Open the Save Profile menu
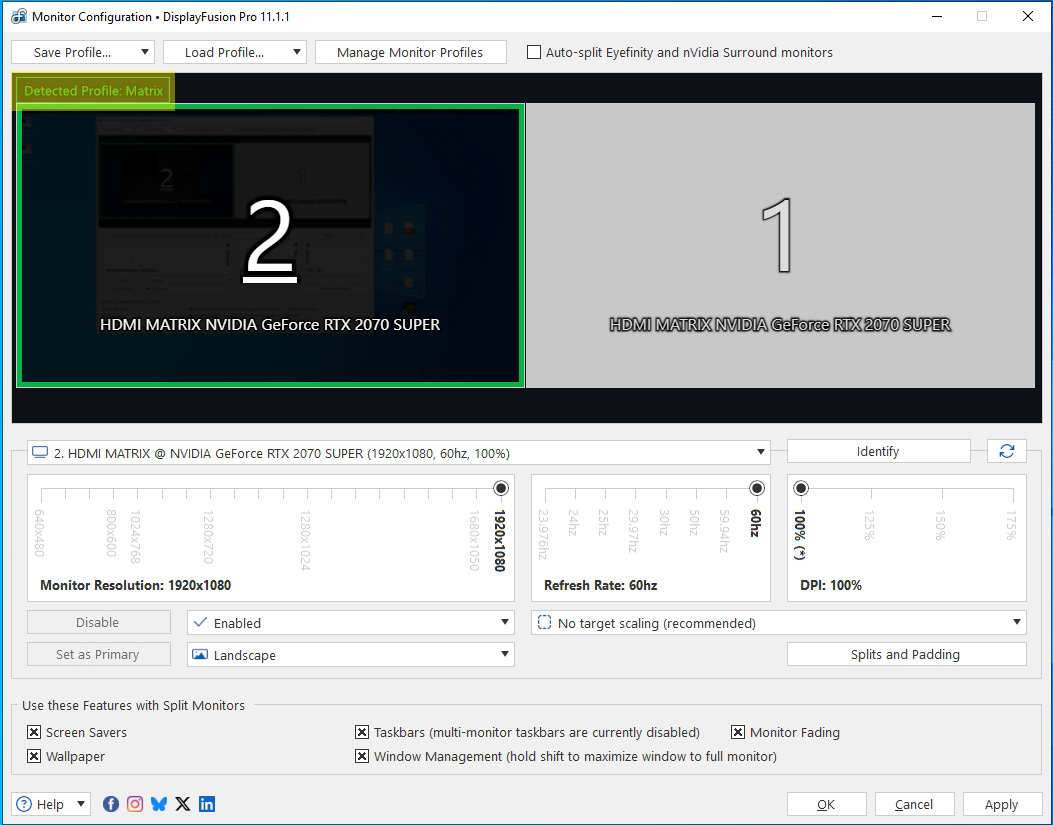Screen dimensions: 1053x825 (x=83, y=52)
